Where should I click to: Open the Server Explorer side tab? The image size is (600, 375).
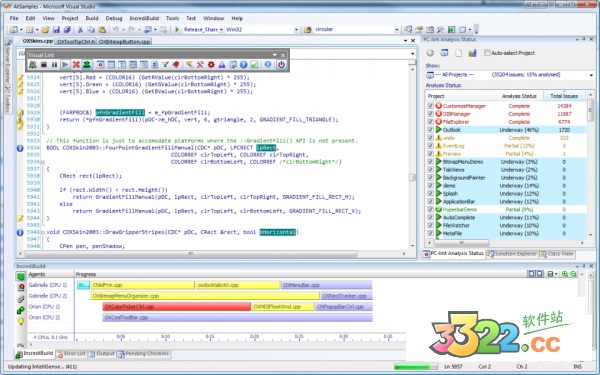[8, 61]
